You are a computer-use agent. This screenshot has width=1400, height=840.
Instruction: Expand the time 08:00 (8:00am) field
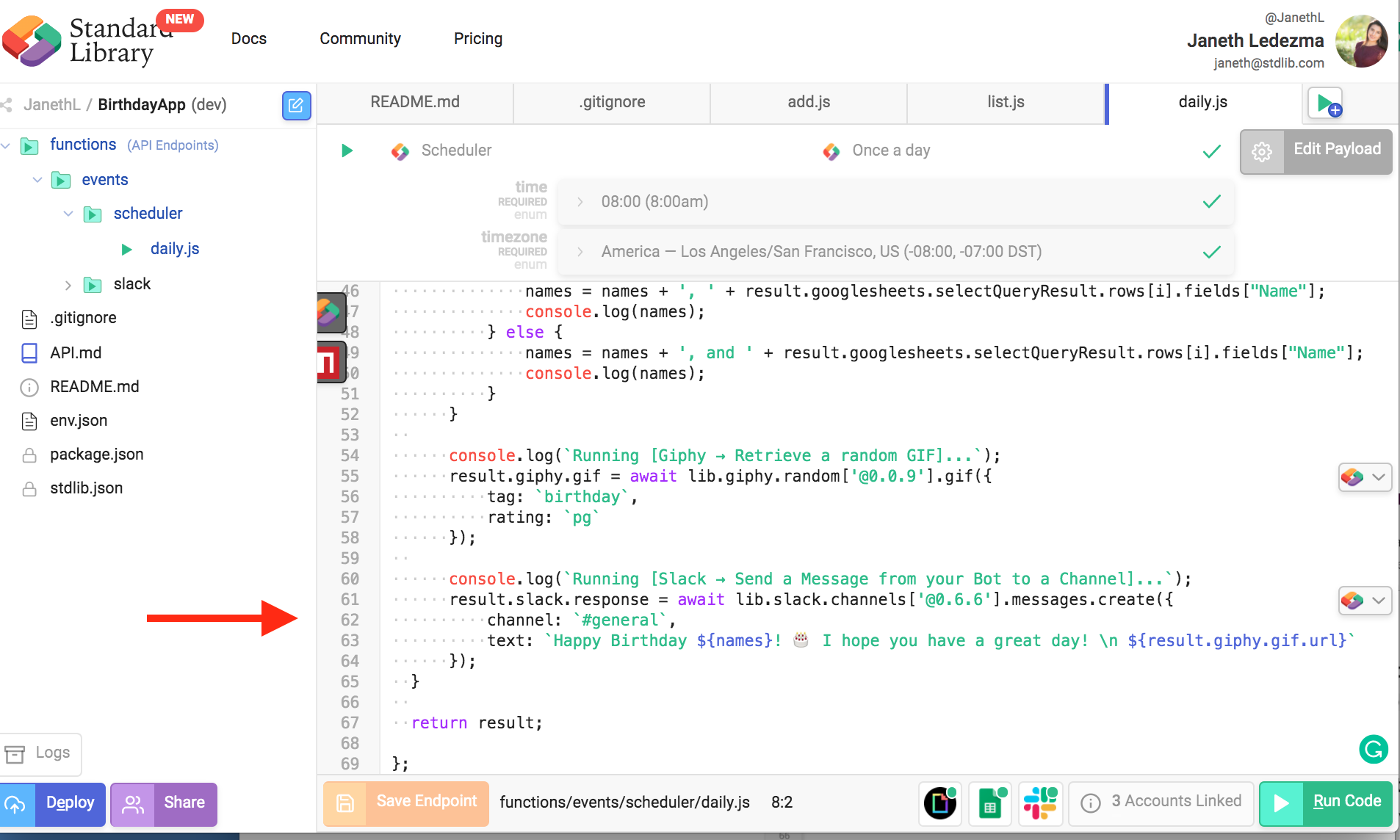click(x=896, y=202)
